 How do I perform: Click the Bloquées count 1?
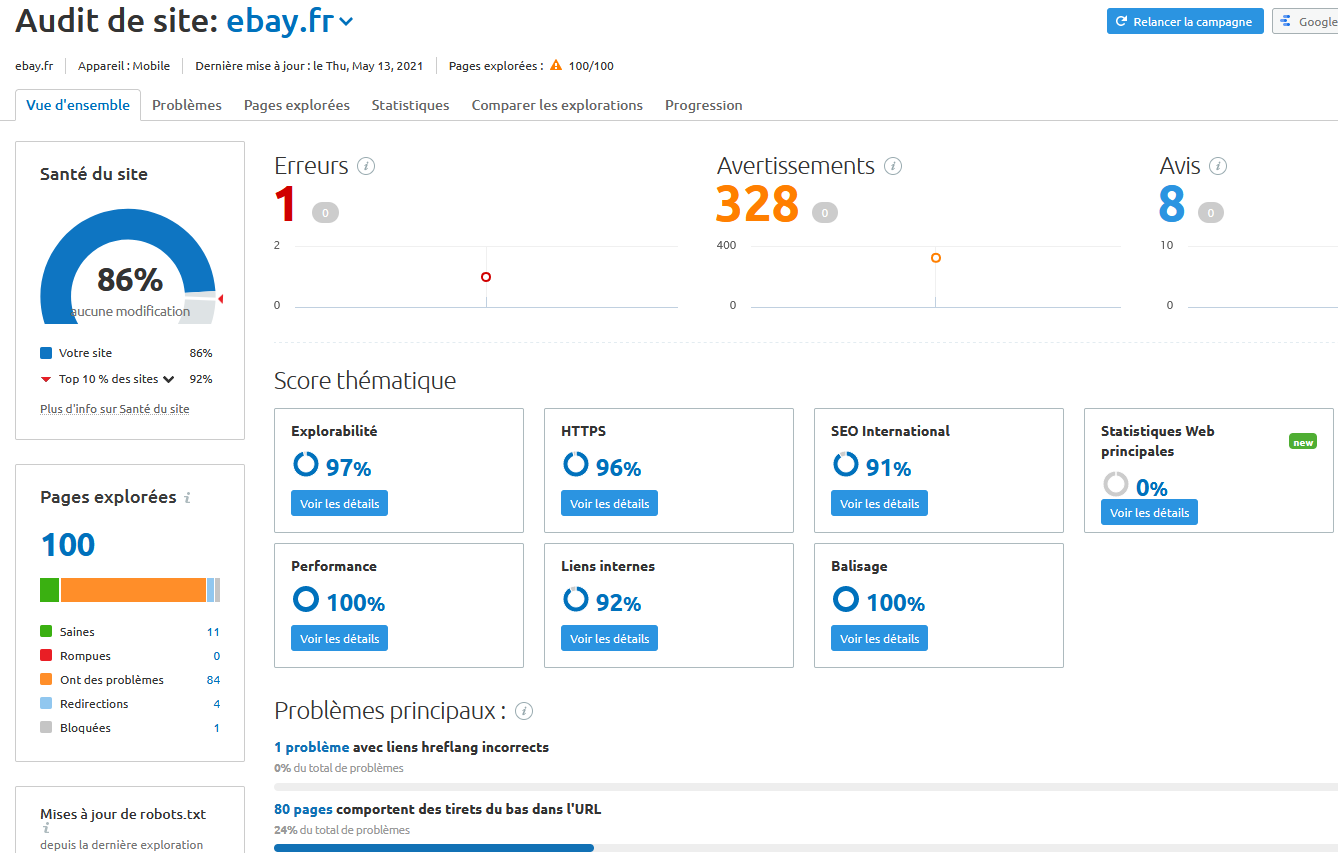click(216, 728)
